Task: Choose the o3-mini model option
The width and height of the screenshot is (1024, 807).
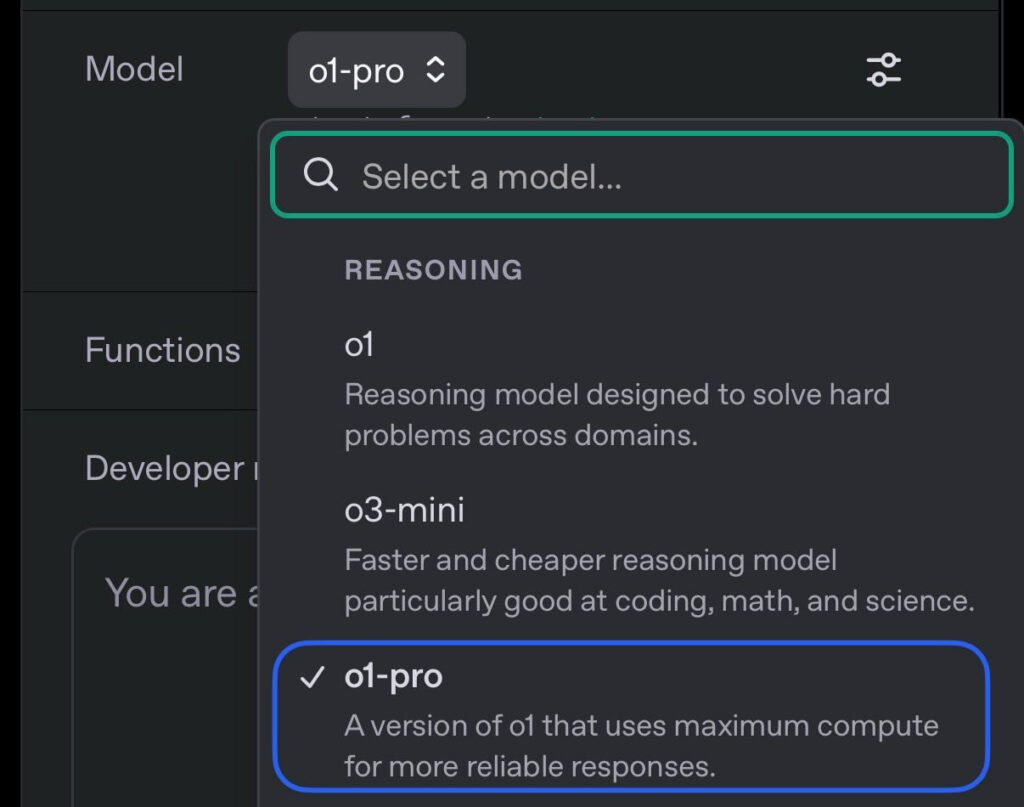Action: coord(404,510)
